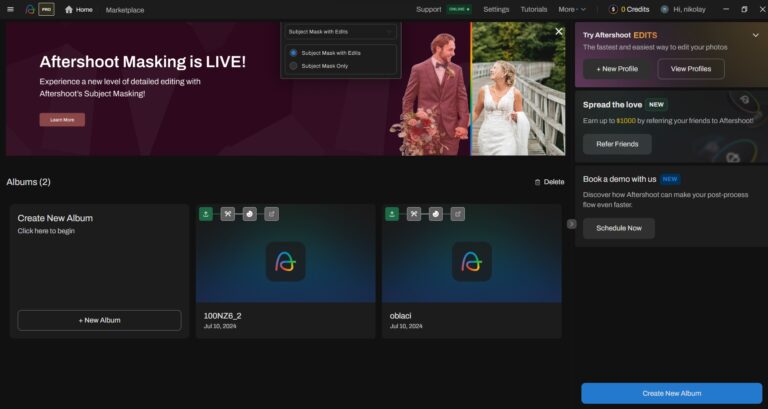Click export step icon on oblaci
This screenshot has width=768, height=409.
coord(458,214)
